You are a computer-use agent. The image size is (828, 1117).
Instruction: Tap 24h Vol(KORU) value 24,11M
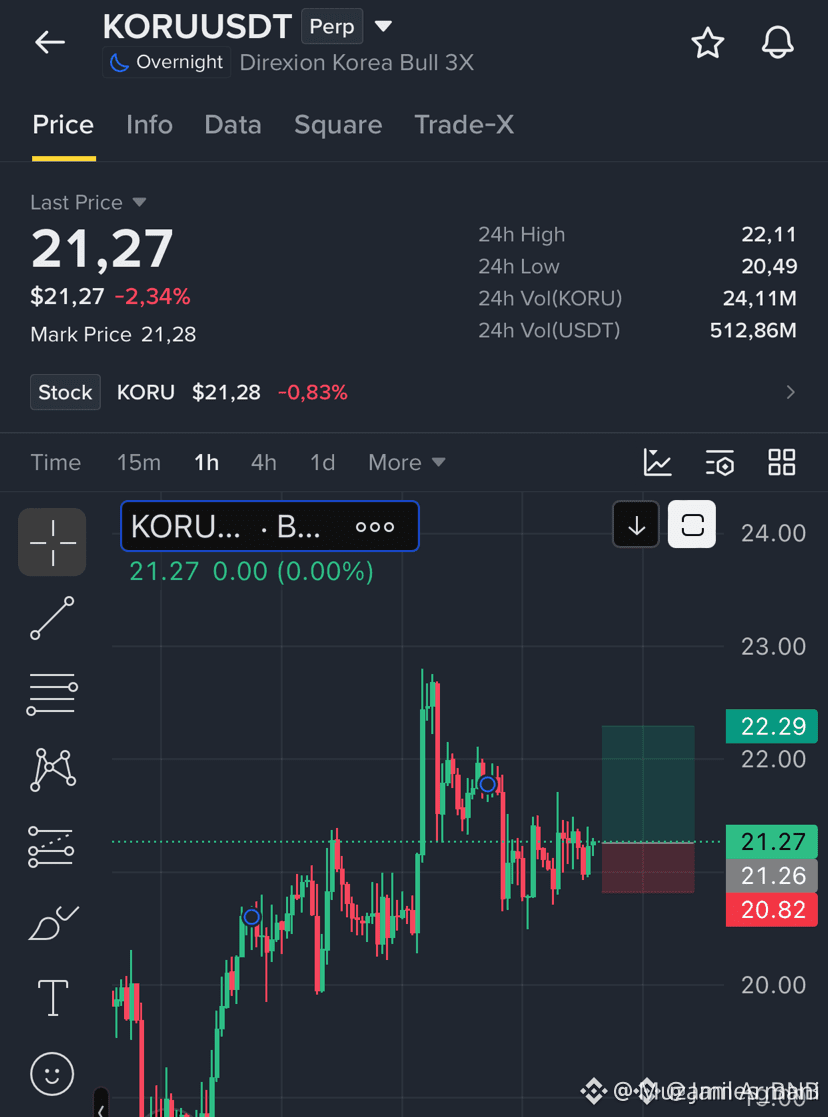tap(760, 298)
